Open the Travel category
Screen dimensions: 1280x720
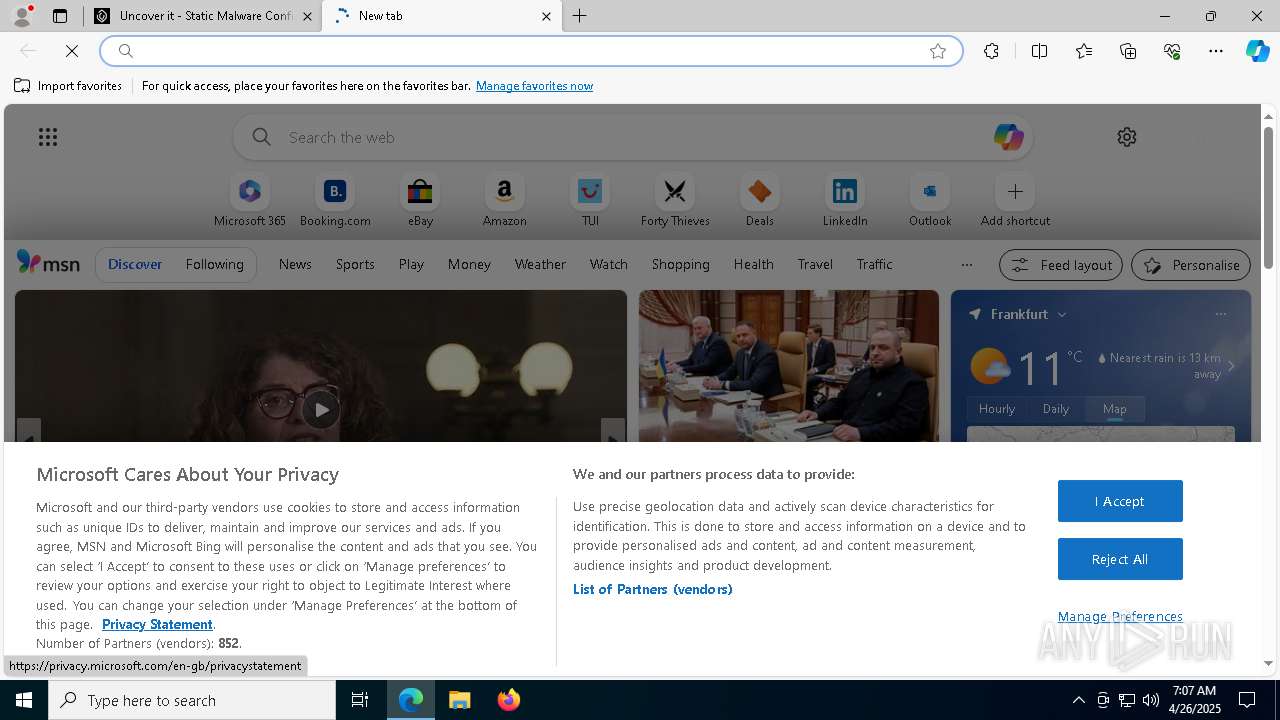tap(815, 264)
